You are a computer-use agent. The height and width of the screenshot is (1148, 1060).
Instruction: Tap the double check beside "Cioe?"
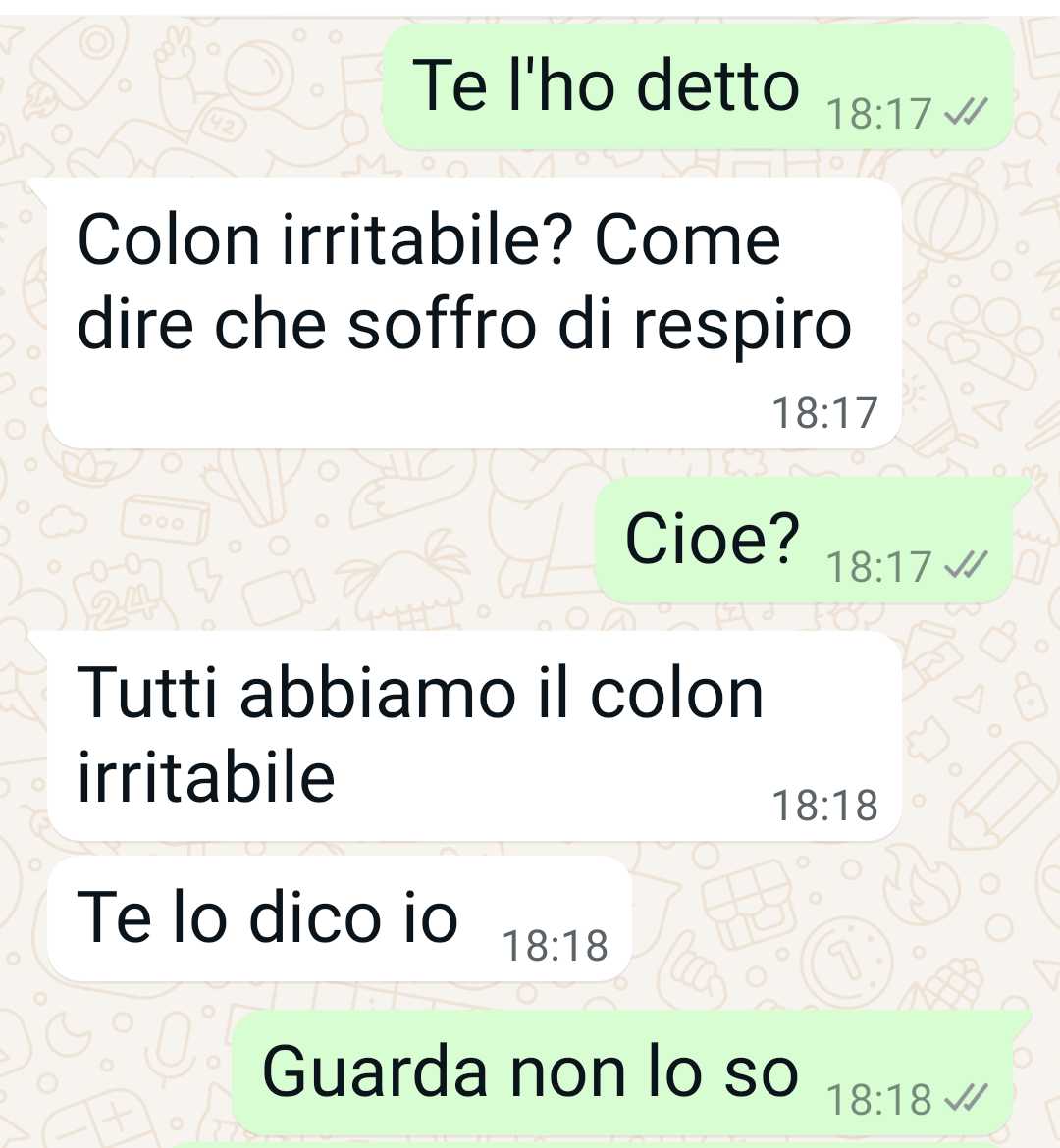(967, 564)
